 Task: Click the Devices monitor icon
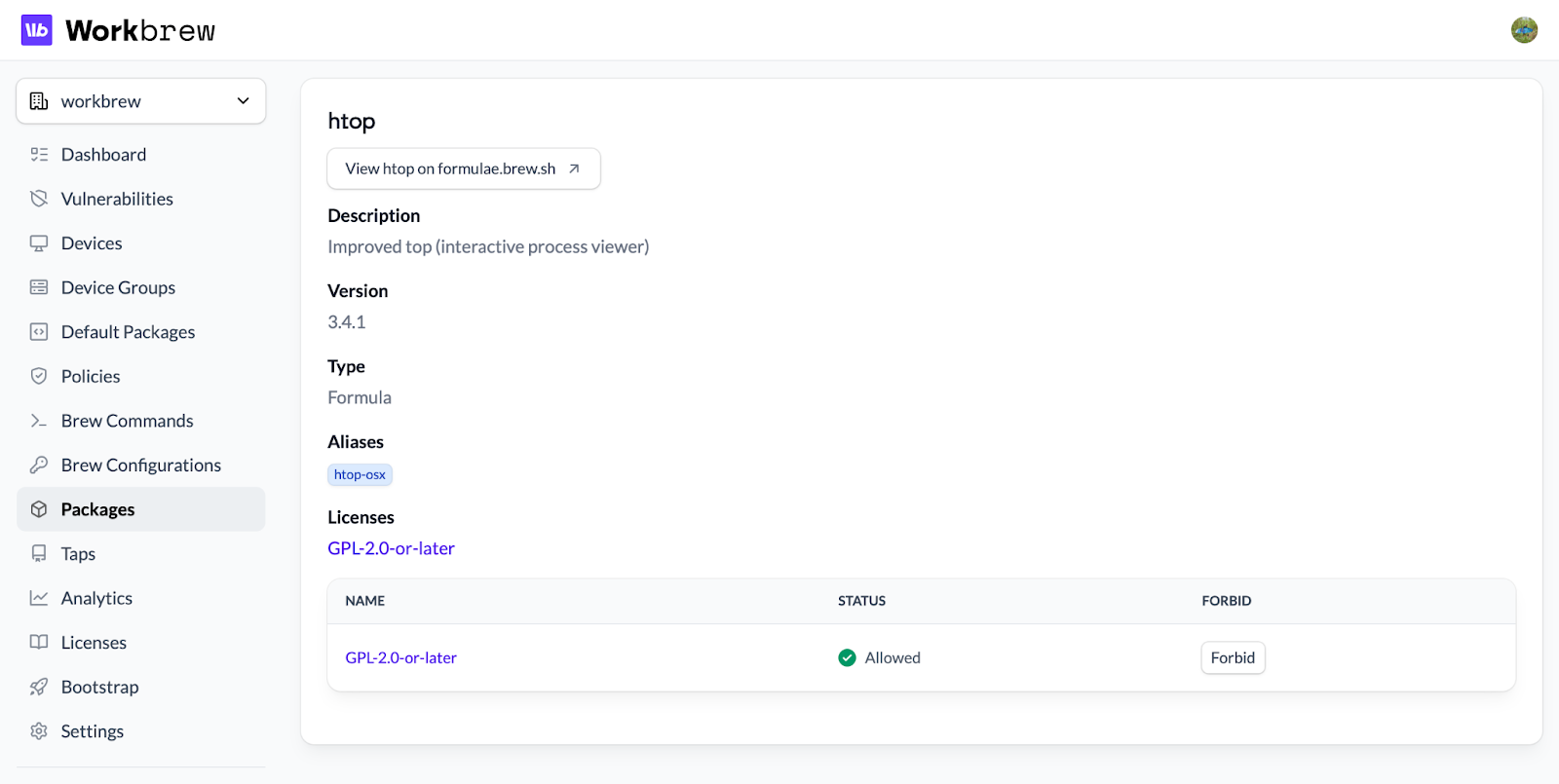tap(39, 243)
